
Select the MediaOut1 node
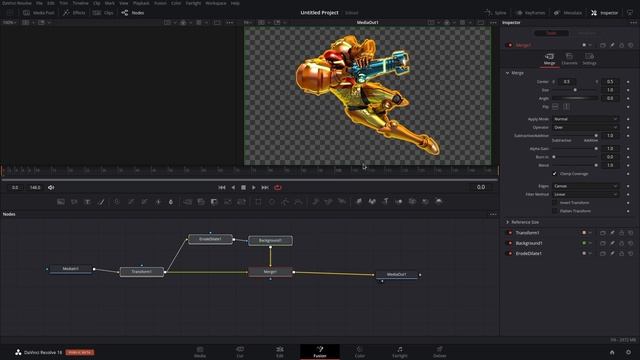coord(396,275)
